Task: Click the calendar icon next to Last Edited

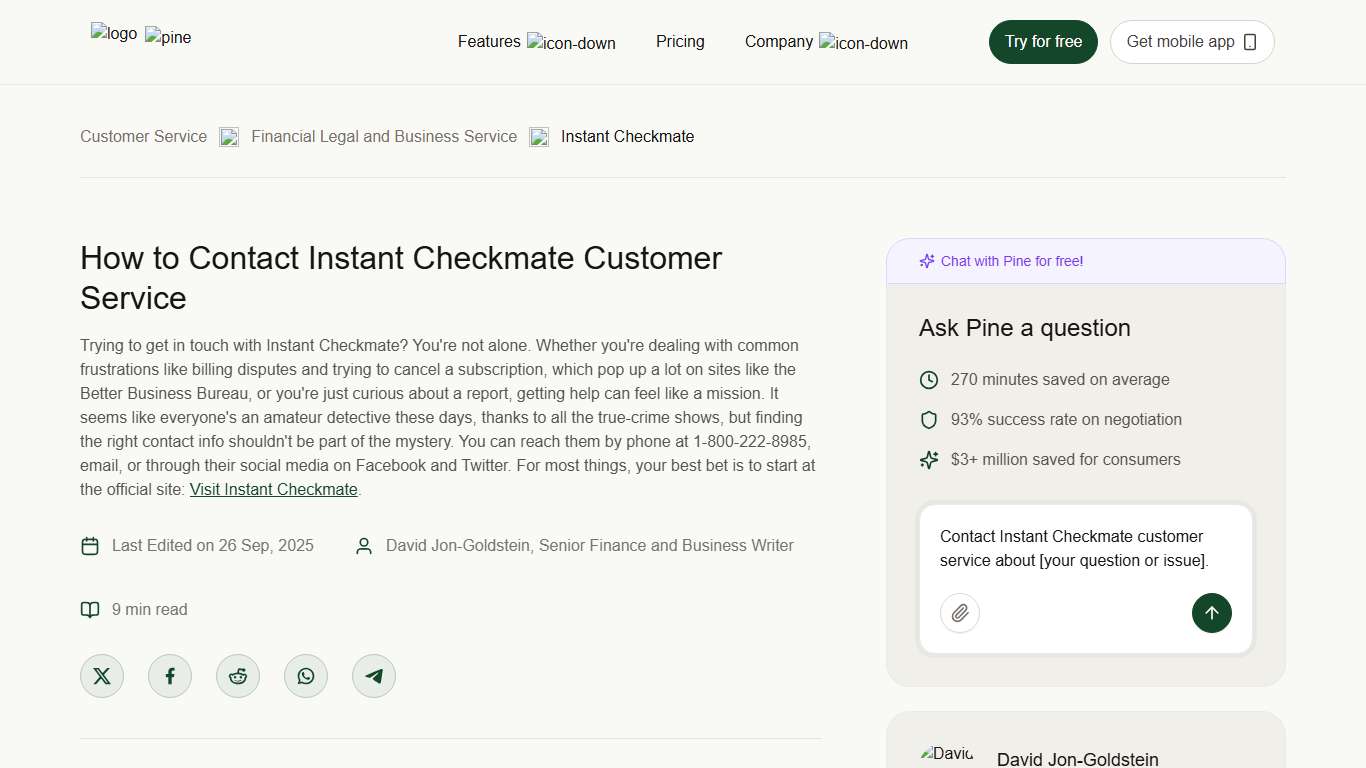Action: [x=90, y=545]
